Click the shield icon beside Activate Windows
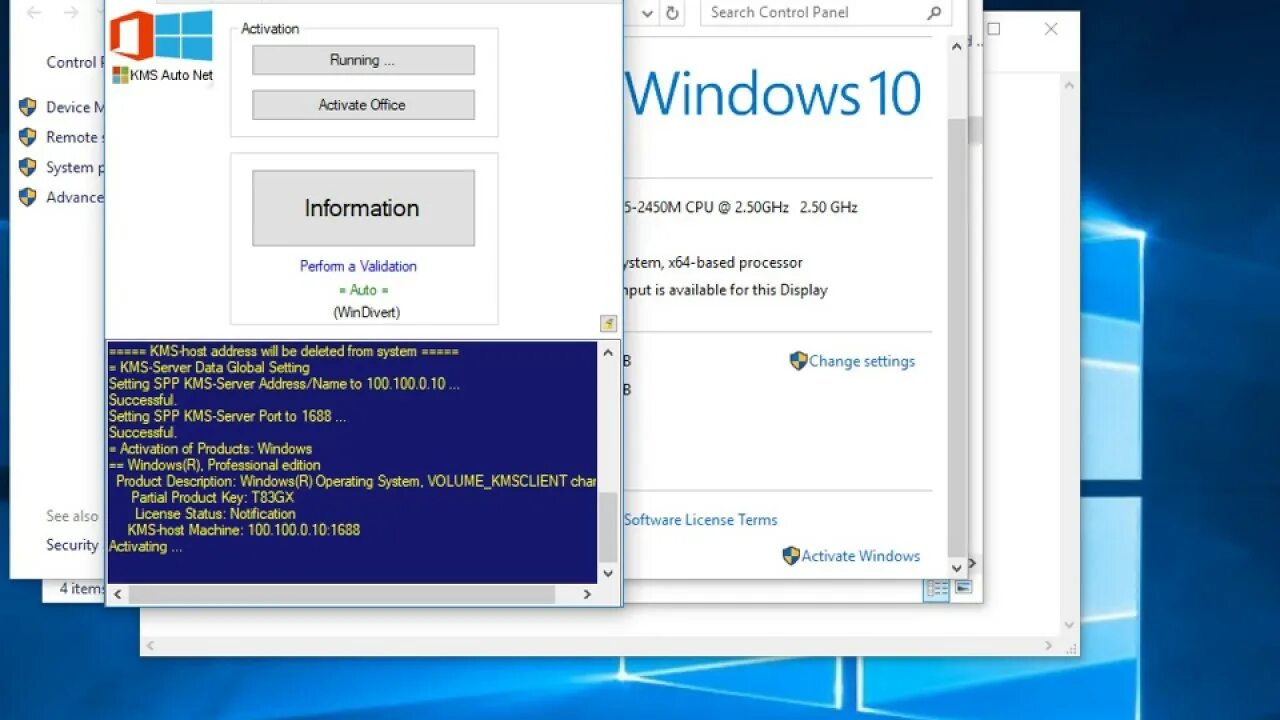Image resolution: width=1280 pixels, height=720 pixels. click(x=791, y=556)
